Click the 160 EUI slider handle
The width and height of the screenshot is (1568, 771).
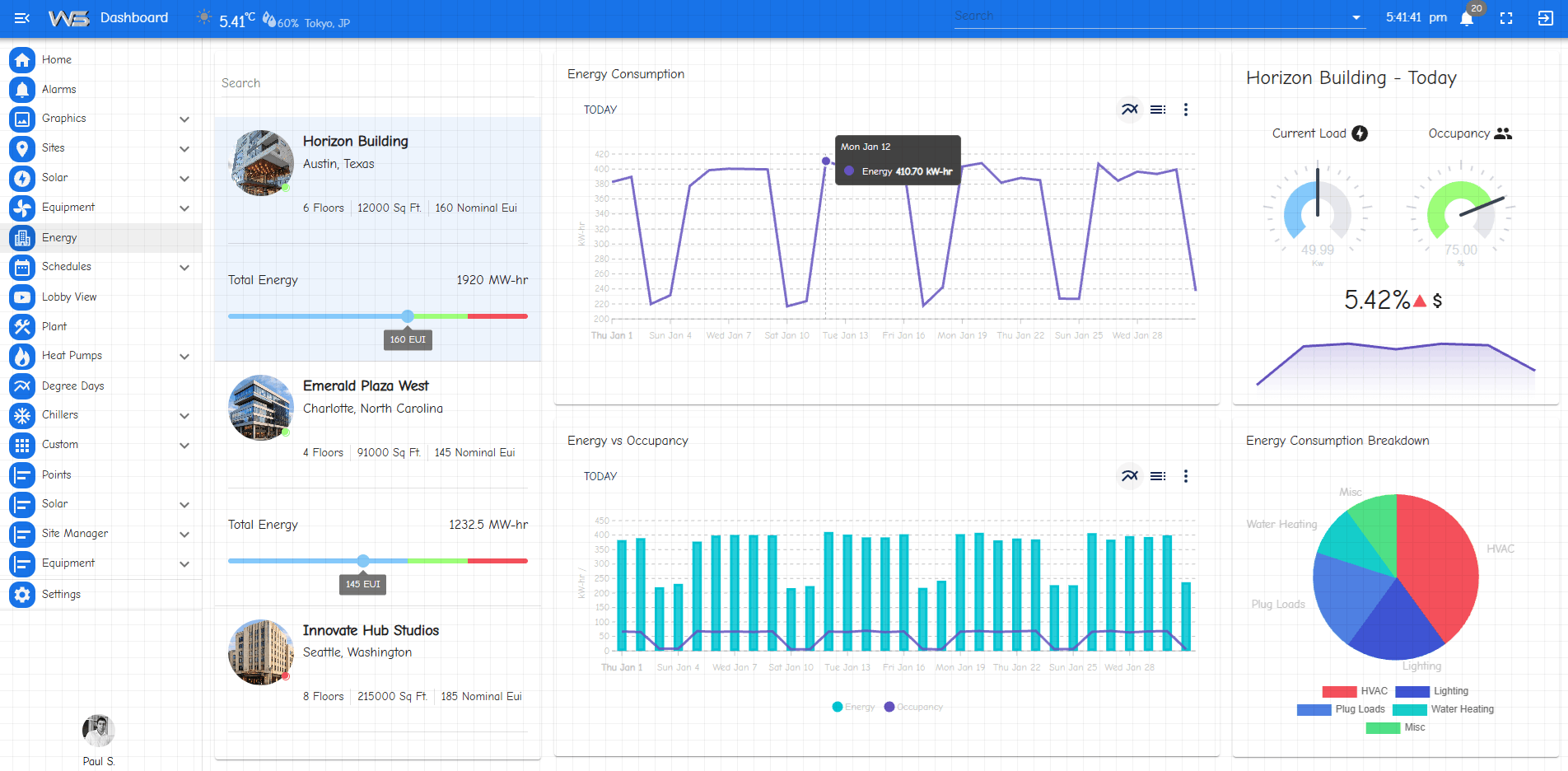[x=408, y=316]
